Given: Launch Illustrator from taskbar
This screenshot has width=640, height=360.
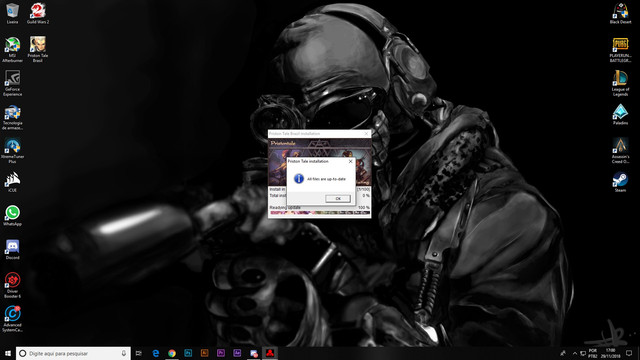Looking at the screenshot, I should pyautogui.click(x=204, y=353).
